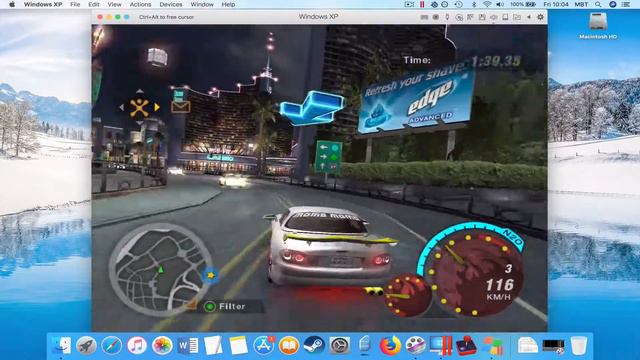Open Parallels Desktop from the Dock
The width and height of the screenshot is (640, 360).
click(441, 345)
